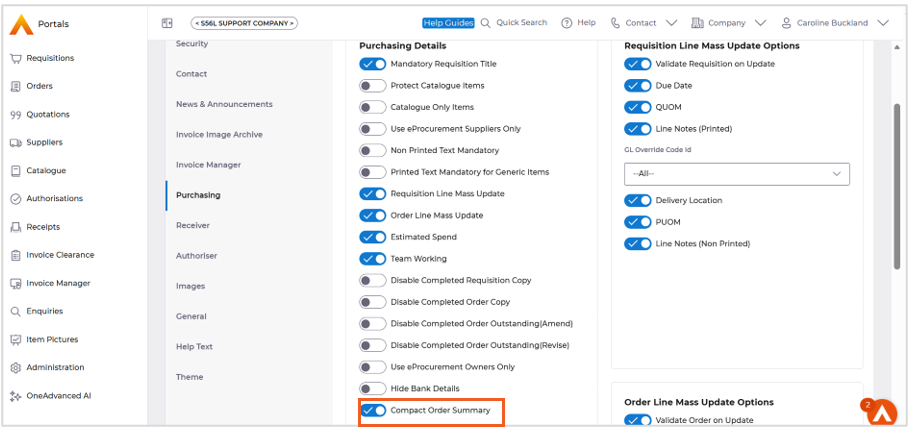Click the Enquiries magnifier icon
919x433 pixels.
pyautogui.click(x=15, y=312)
